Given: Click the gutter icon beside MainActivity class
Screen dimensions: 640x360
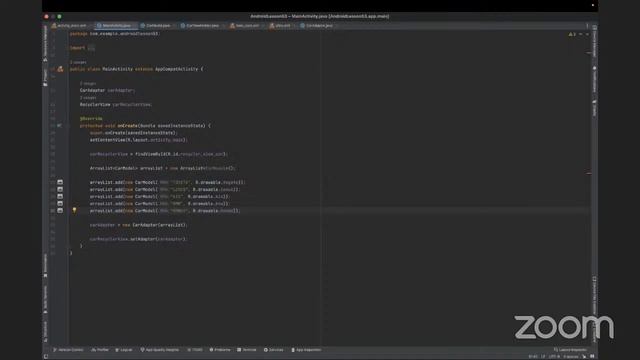Looking at the screenshot, I should click(x=60, y=69).
